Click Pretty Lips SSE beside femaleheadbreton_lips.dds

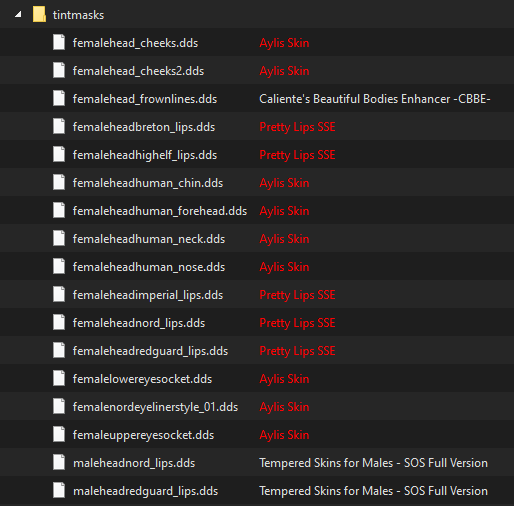point(297,127)
